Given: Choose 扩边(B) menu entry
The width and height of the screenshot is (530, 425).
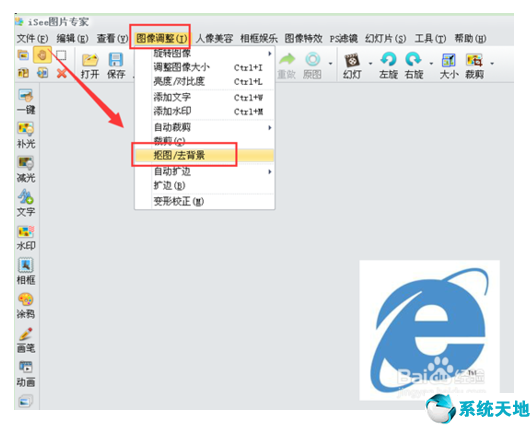Looking at the screenshot, I should click(205, 186).
